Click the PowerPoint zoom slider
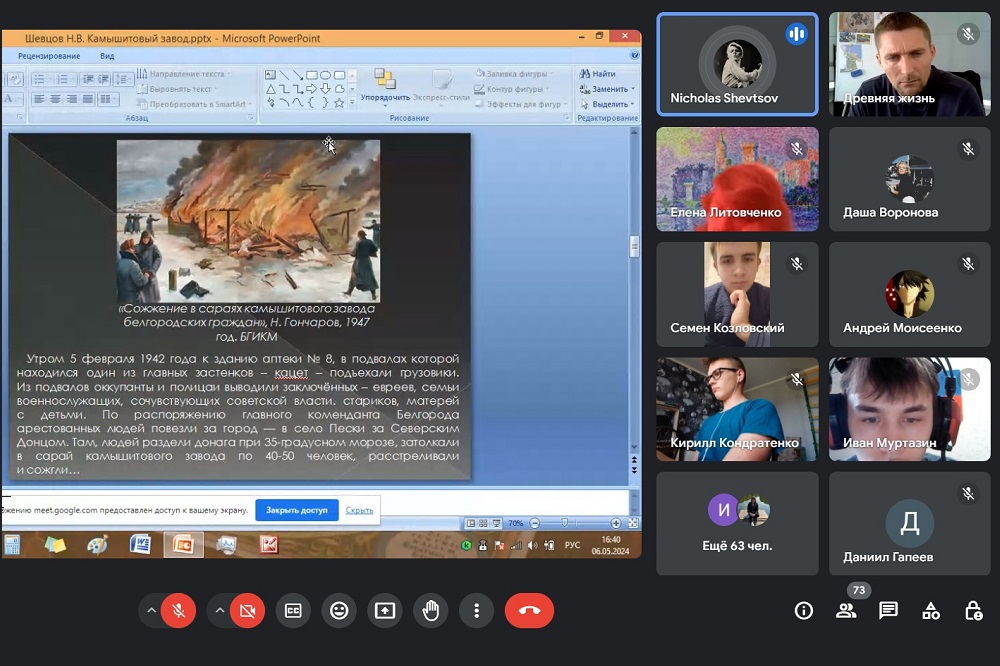 tap(566, 523)
